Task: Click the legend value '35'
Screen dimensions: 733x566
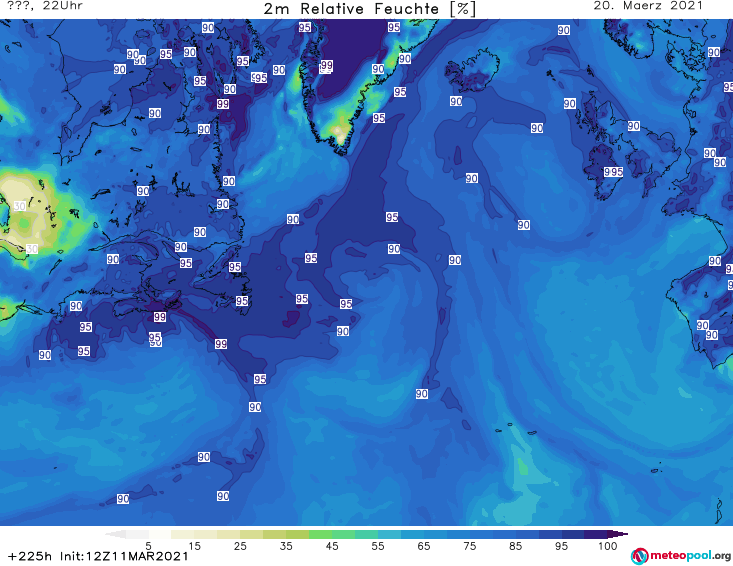Action: (x=286, y=546)
